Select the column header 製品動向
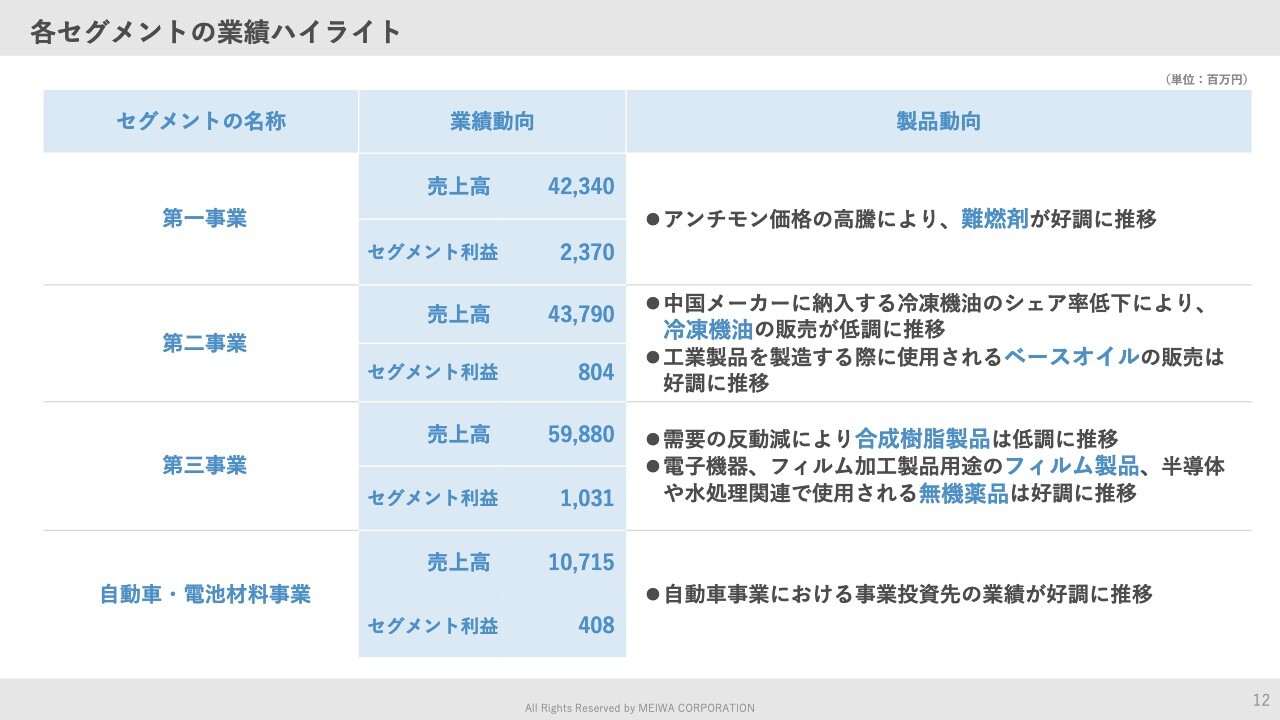The height and width of the screenshot is (720, 1280). click(x=938, y=121)
